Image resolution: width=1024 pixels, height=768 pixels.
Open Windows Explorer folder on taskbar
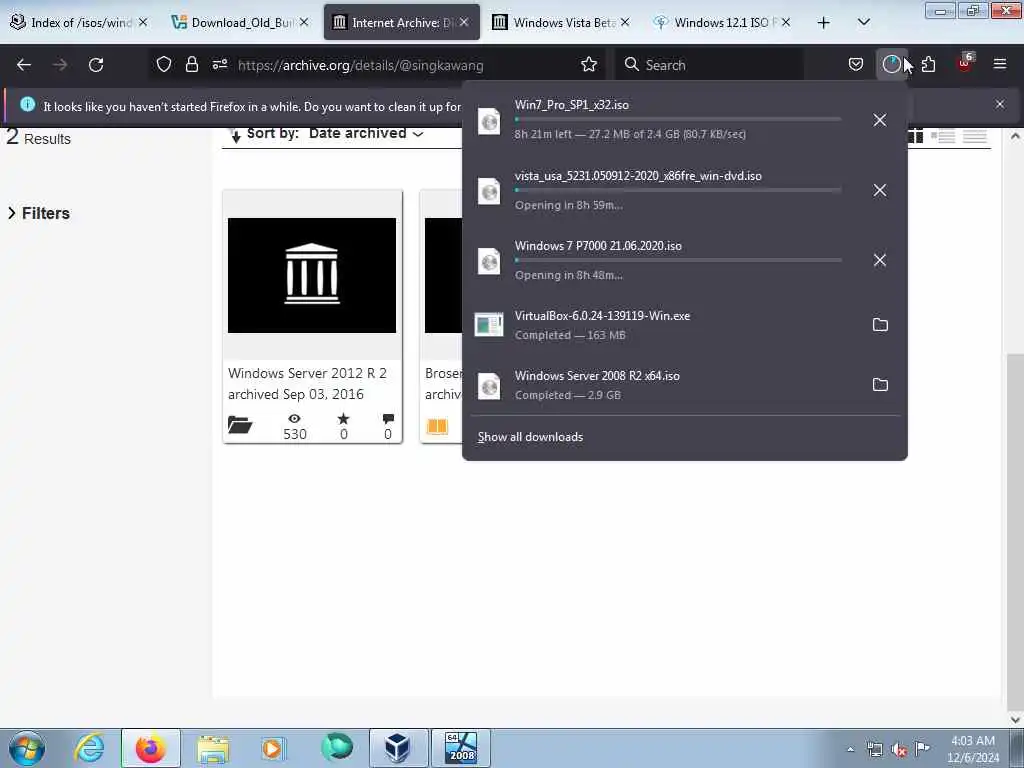pos(213,748)
